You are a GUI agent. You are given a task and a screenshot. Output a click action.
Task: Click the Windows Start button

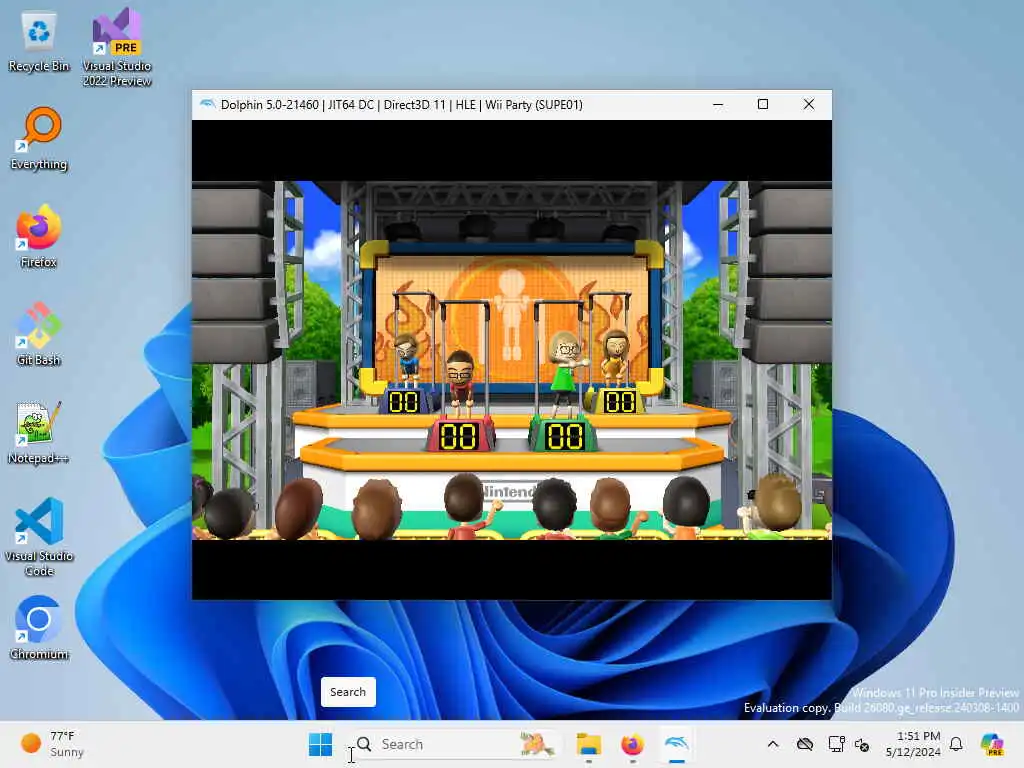(320, 744)
